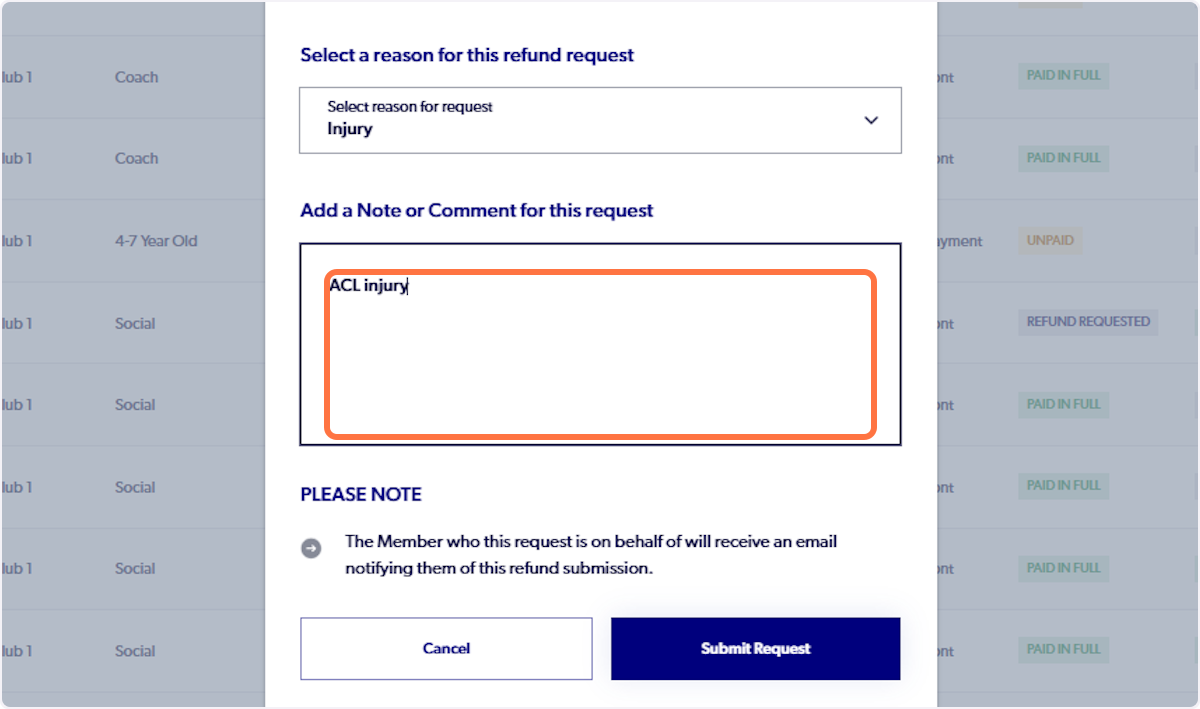Click the REFUND REQUESTED status badge
This screenshot has height=709, width=1200.
point(1087,321)
